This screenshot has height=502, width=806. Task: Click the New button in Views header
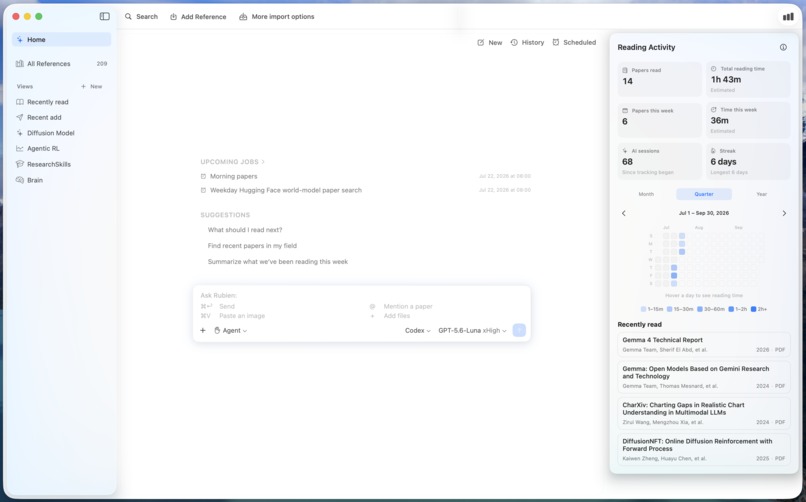tap(91, 86)
